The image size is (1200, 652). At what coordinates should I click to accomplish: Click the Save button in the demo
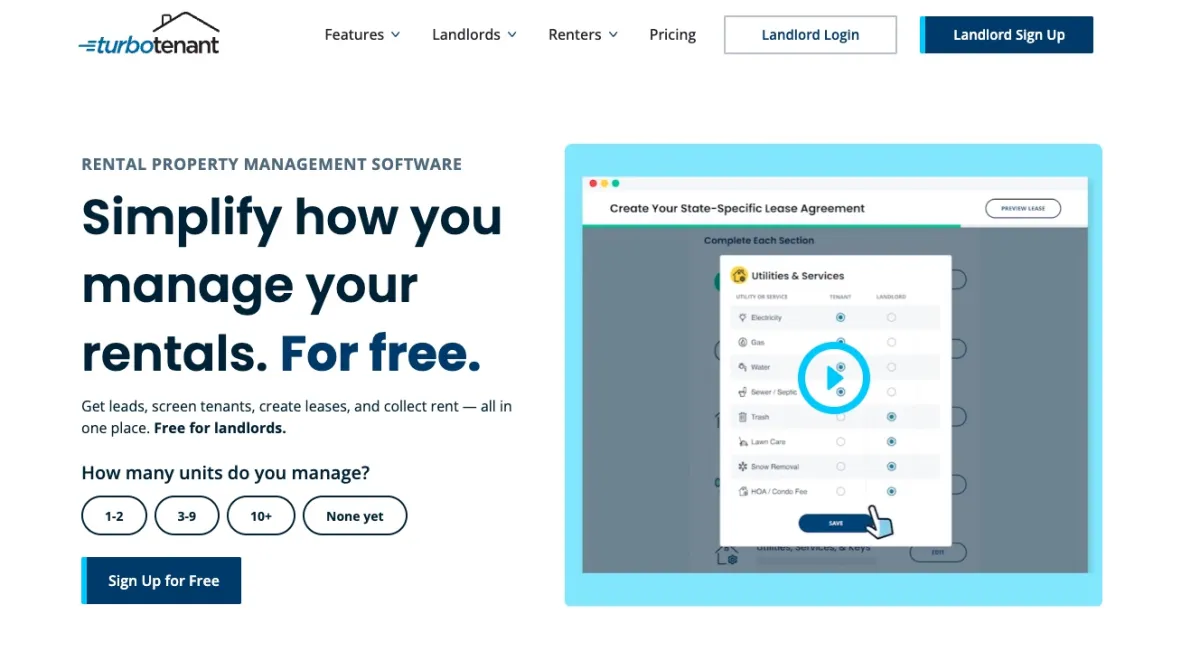835,523
